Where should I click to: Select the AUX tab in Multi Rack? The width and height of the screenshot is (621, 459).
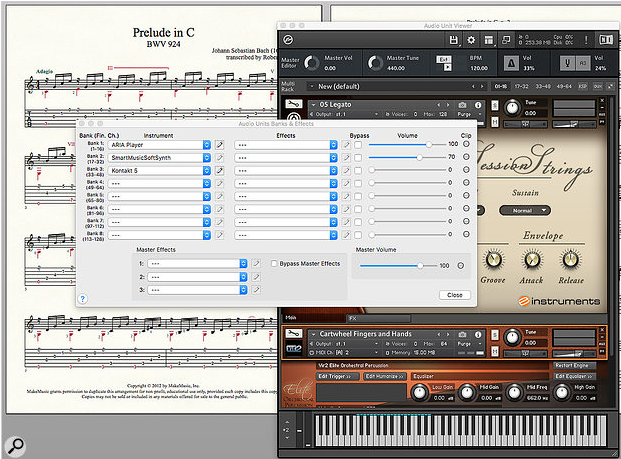(598, 86)
